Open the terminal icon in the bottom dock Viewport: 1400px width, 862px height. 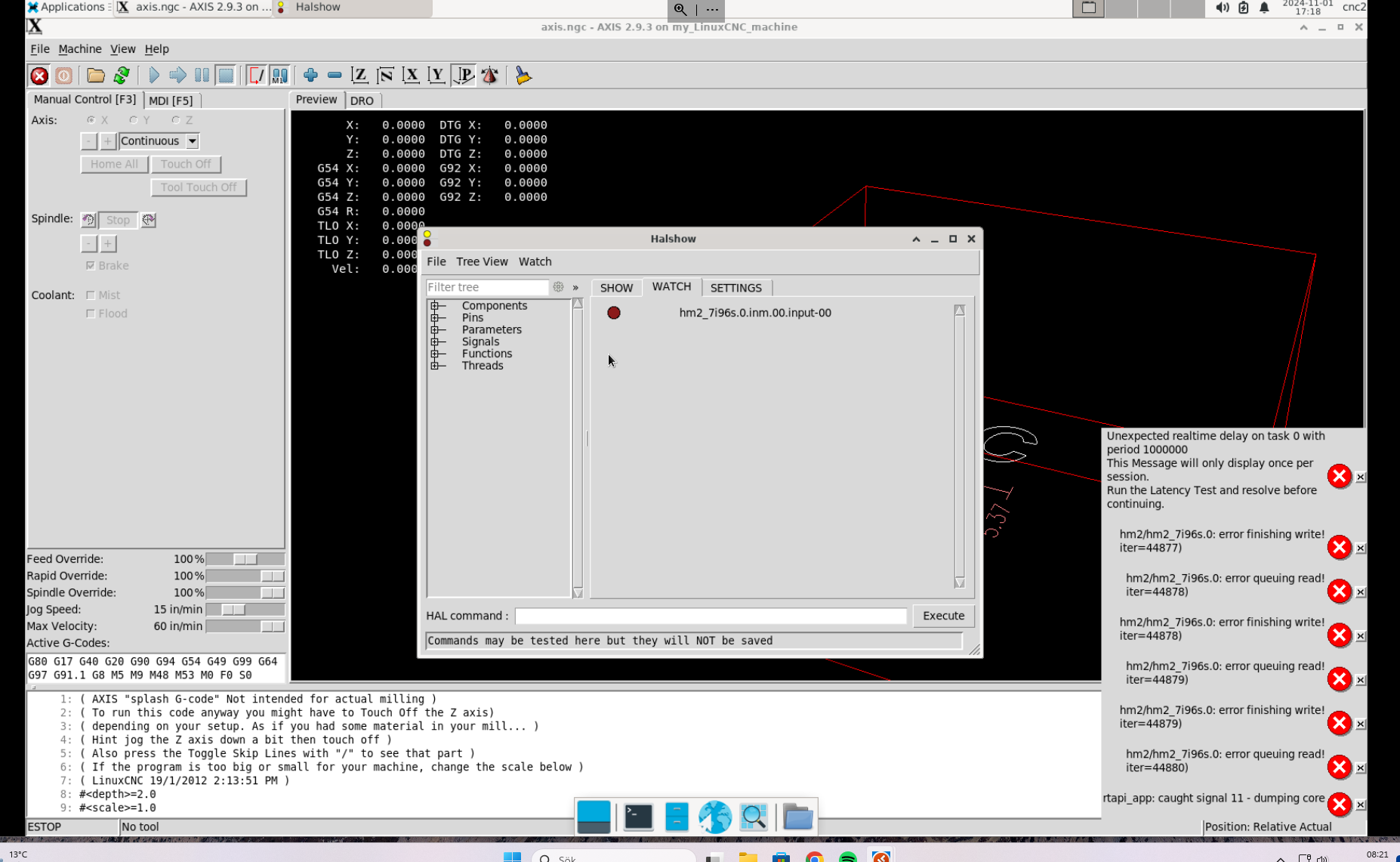(x=638, y=817)
